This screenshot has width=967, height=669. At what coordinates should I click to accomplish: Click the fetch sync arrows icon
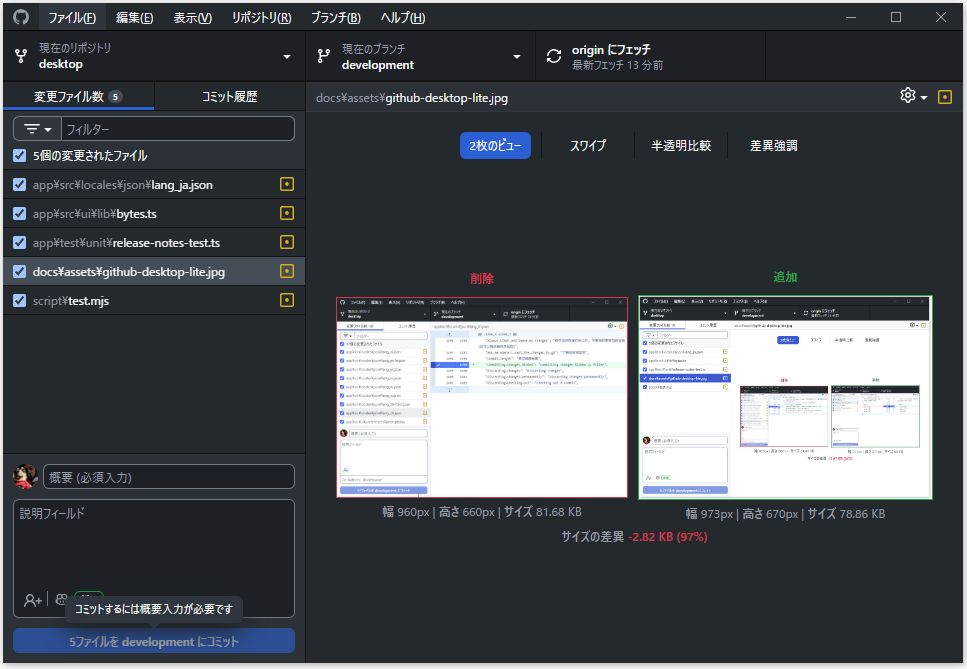pos(554,56)
